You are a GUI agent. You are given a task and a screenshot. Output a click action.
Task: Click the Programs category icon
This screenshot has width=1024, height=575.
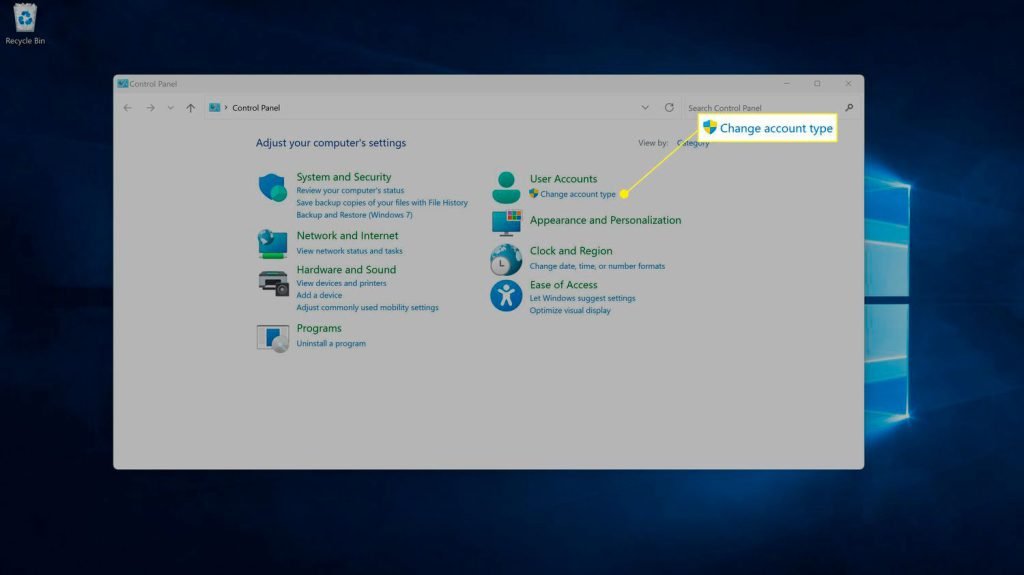pyautogui.click(x=272, y=338)
